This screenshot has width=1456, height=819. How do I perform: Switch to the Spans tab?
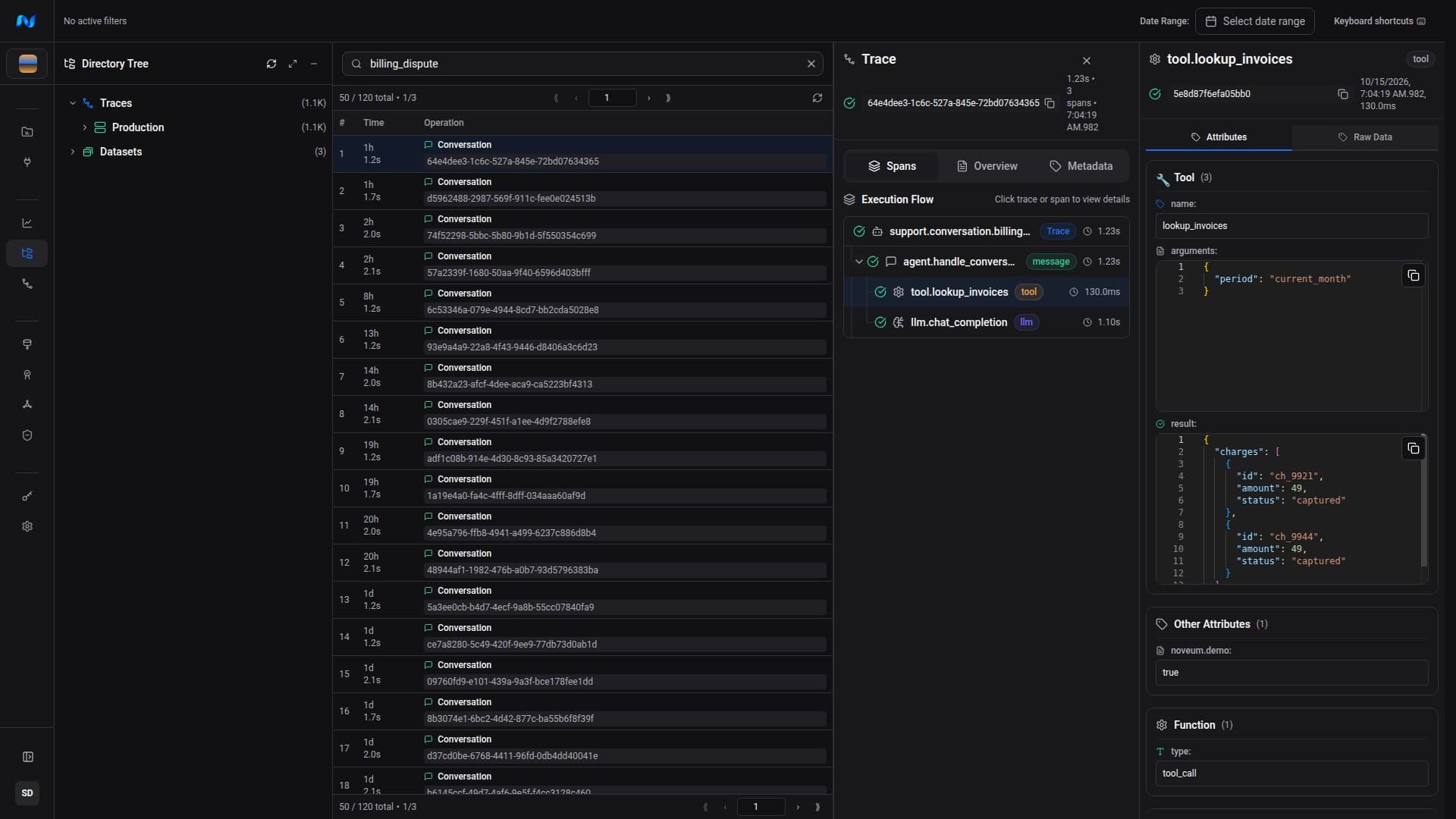pos(892,166)
